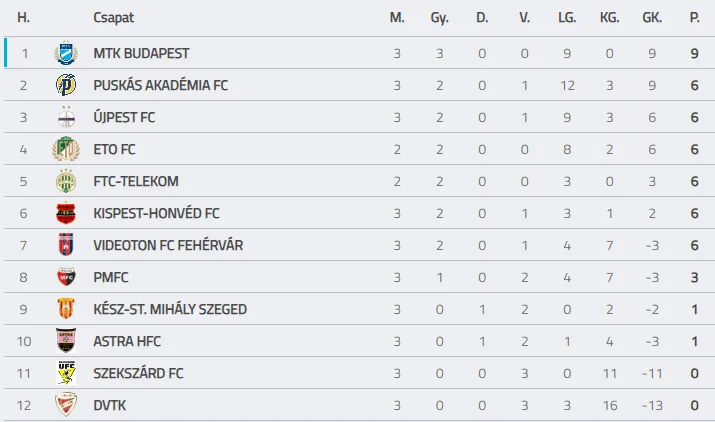The width and height of the screenshot is (715, 422).
Task: Click the Csapat column header
Action: [x=114, y=18]
